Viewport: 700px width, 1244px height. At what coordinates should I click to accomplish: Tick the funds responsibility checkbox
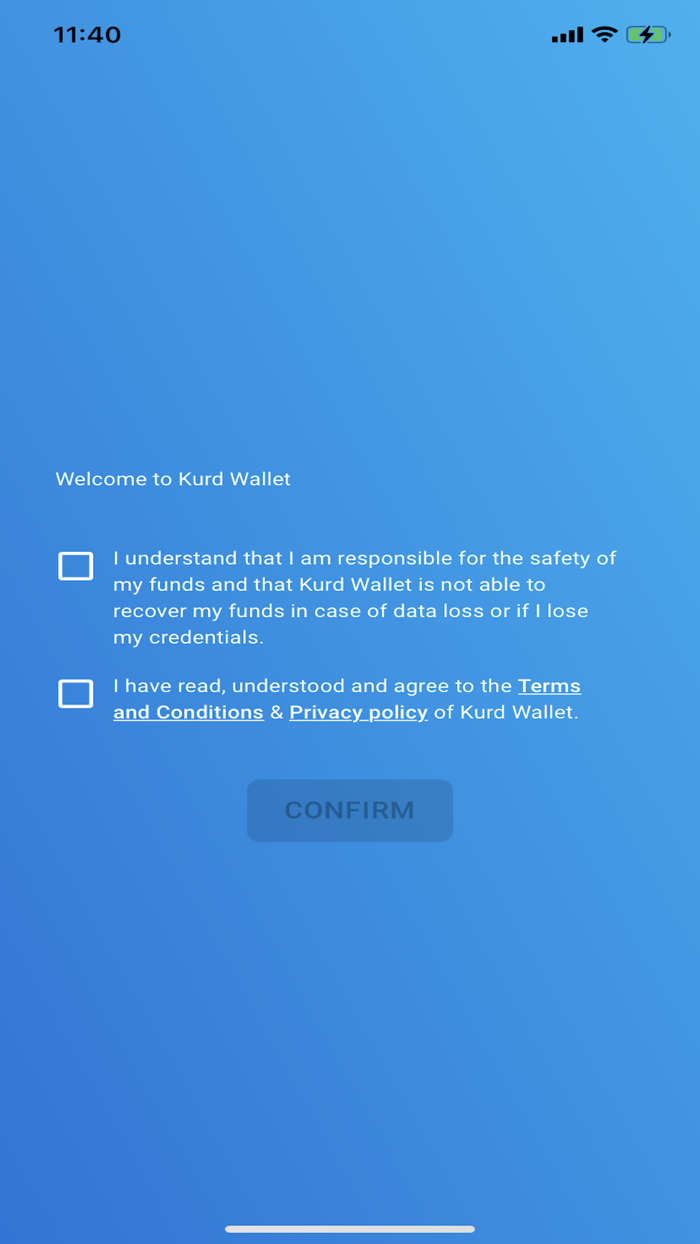click(75, 566)
